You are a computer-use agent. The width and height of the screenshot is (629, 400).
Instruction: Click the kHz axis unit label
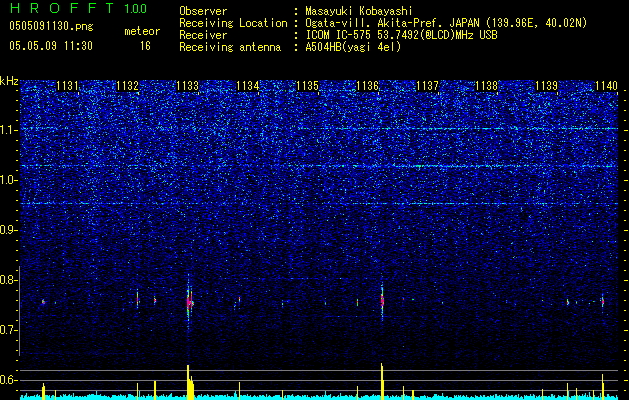(x=9, y=81)
